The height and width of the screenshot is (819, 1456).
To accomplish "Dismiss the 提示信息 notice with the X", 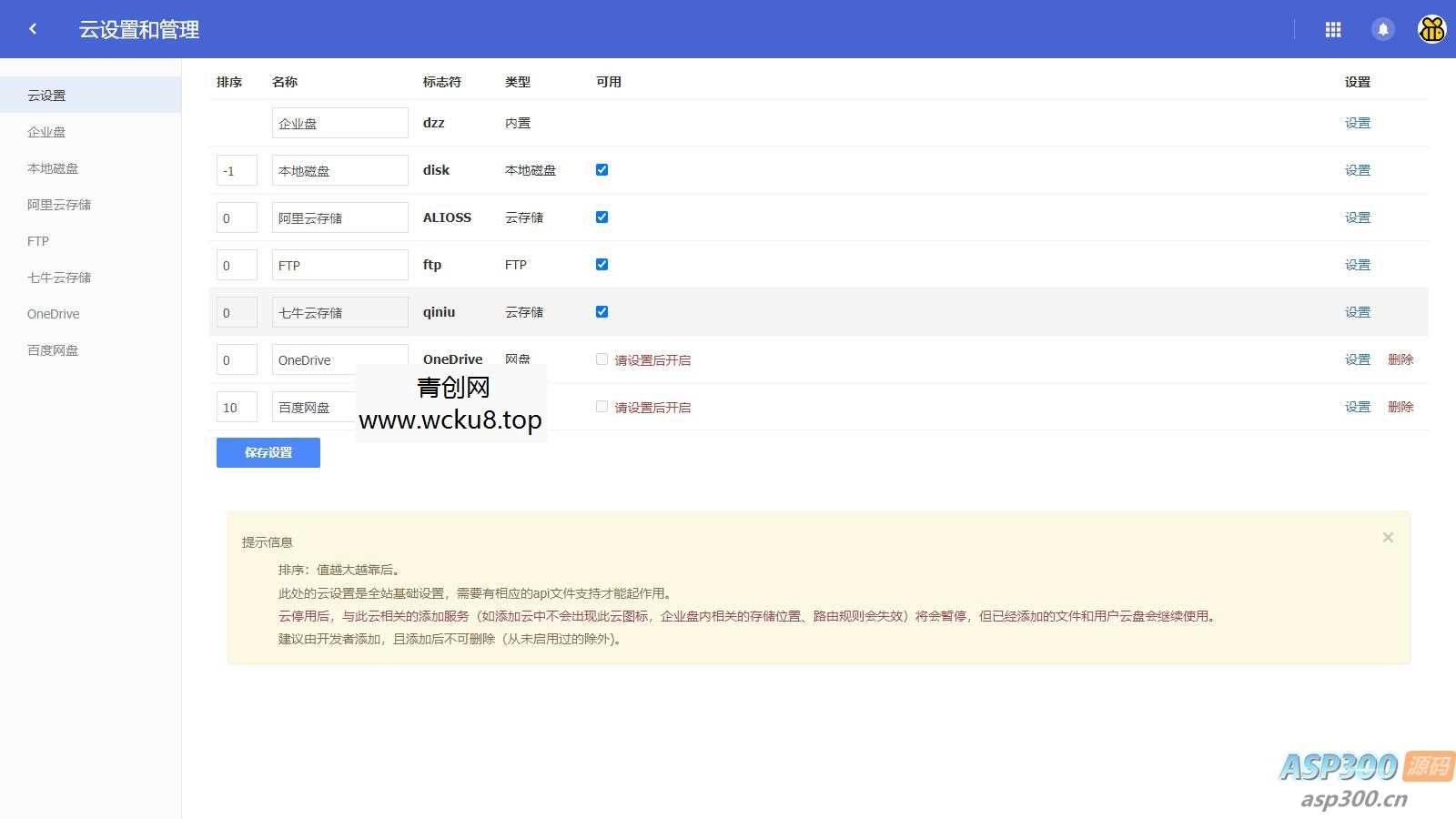I will [x=1387, y=537].
